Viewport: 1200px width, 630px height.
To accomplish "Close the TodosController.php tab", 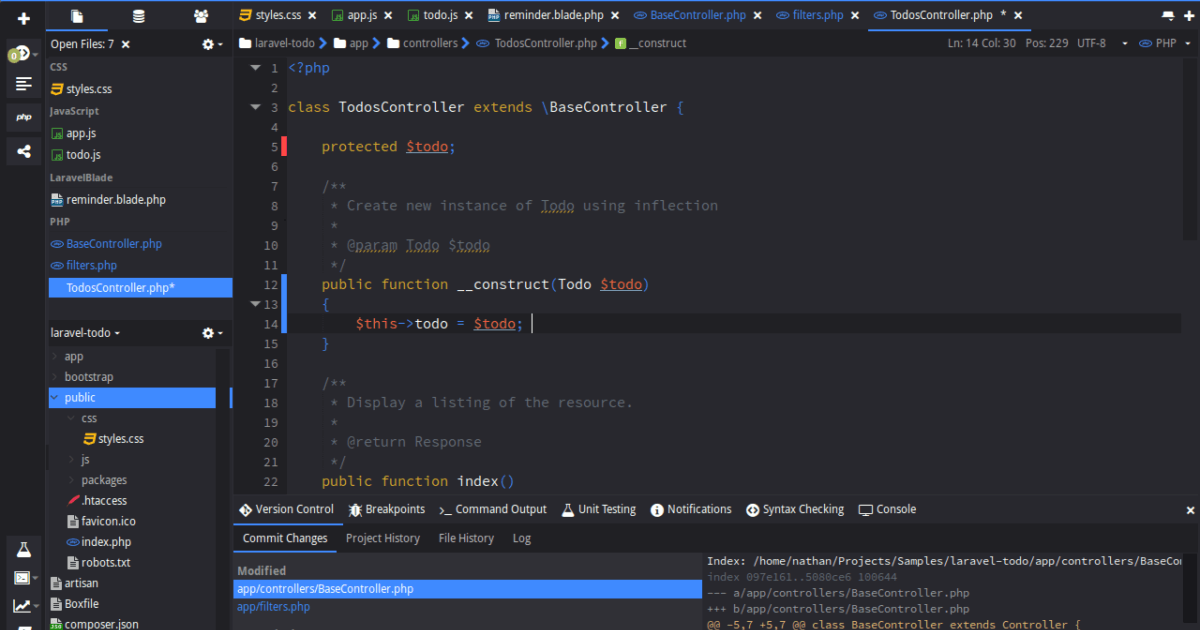I will tap(1018, 16).
